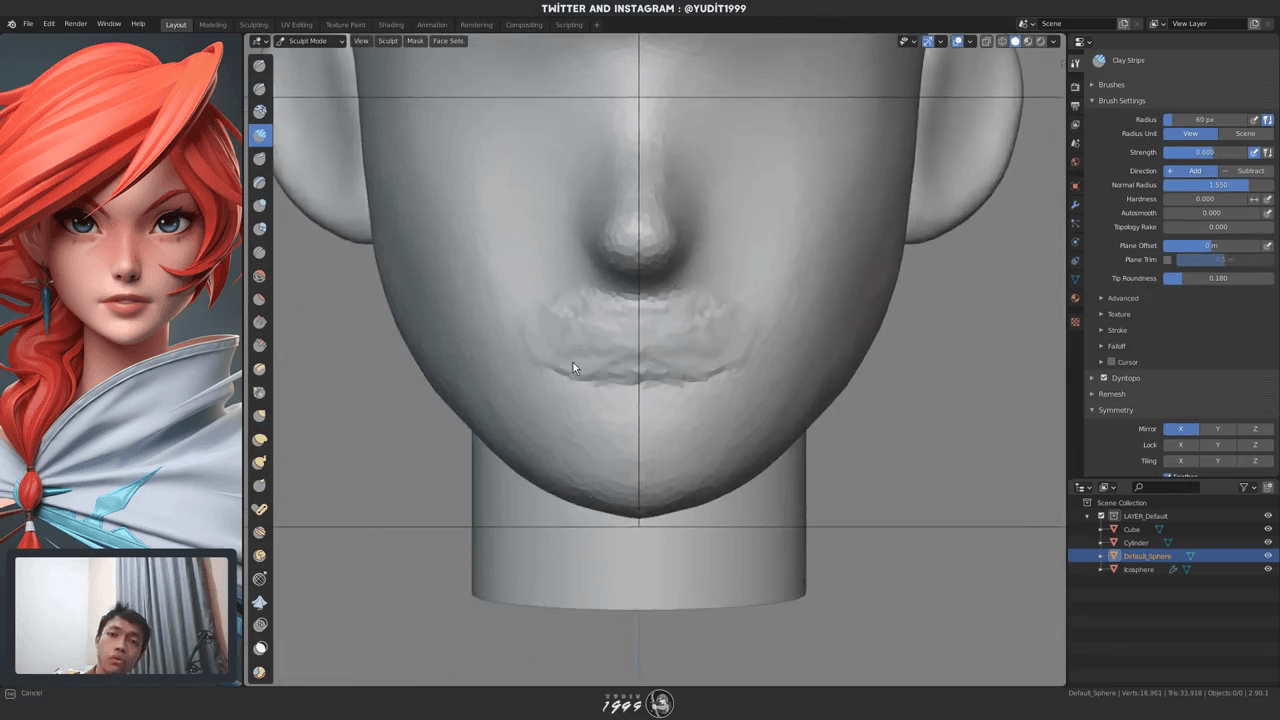The image size is (1280, 720).
Task: Uncheck the Dyntopo checkbox
Action: click(1104, 378)
